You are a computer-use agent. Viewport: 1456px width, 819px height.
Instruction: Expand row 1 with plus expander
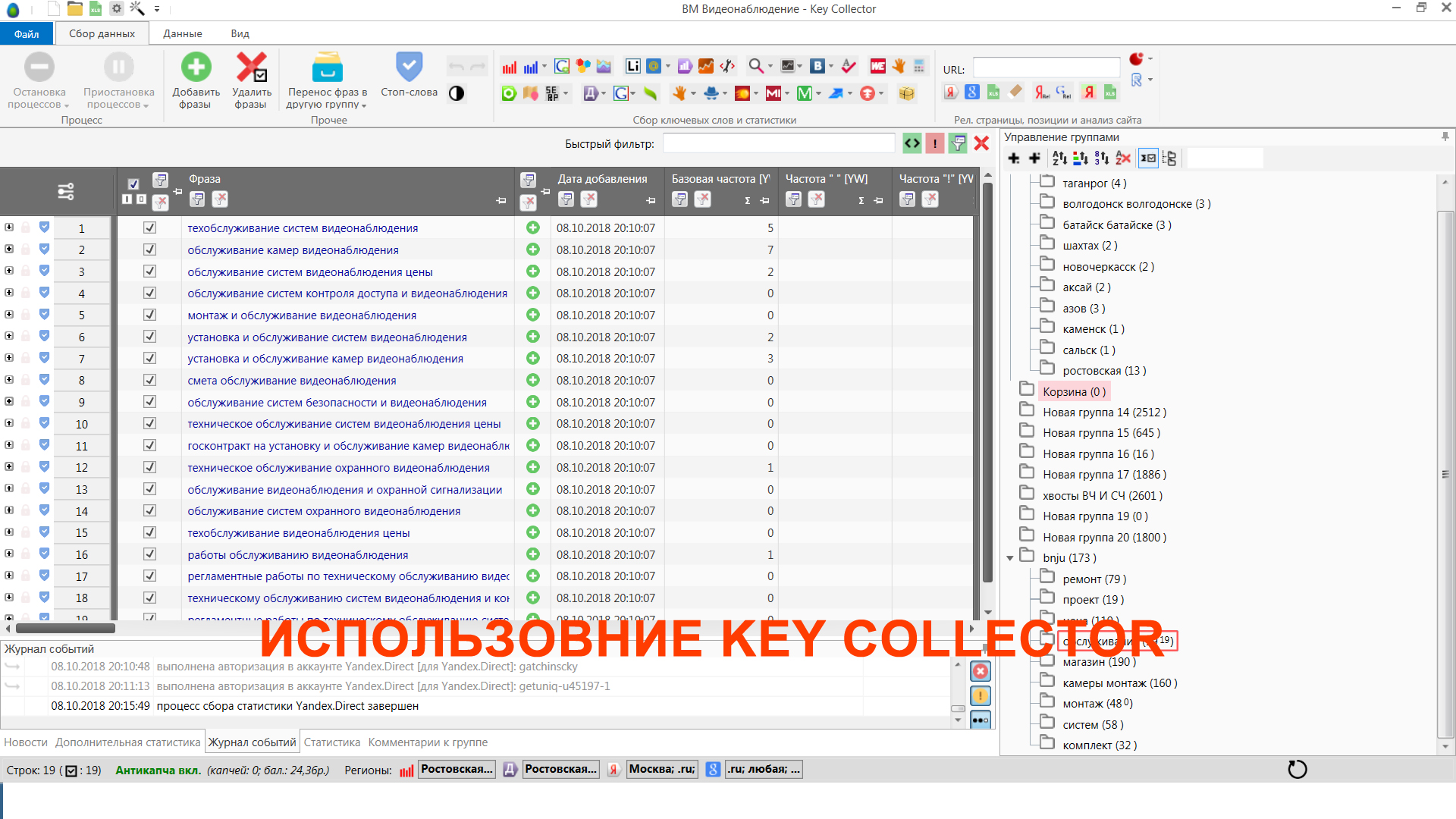pos(9,227)
